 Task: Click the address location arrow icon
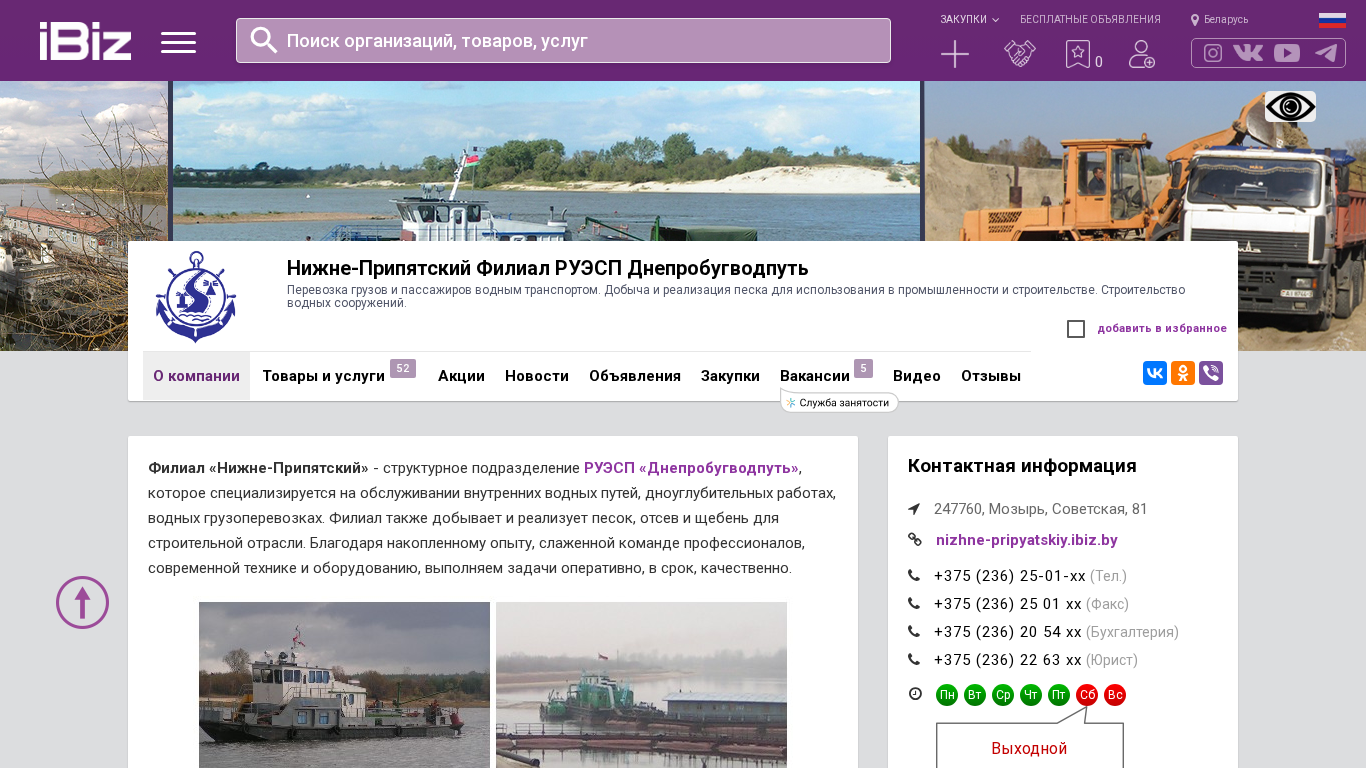click(914, 509)
